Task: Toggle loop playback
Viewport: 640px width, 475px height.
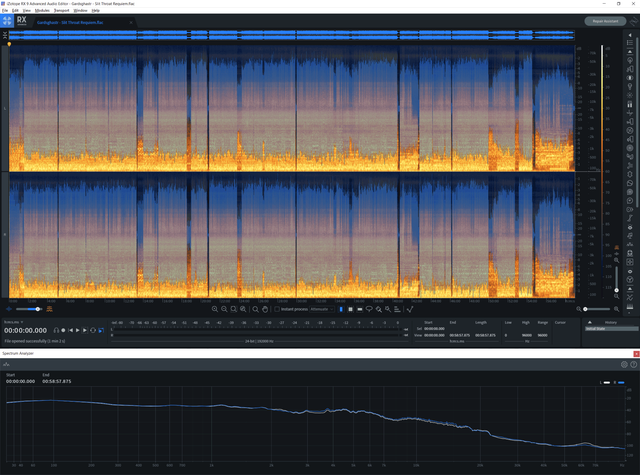Action: pyautogui.click(x=93, y=330)
